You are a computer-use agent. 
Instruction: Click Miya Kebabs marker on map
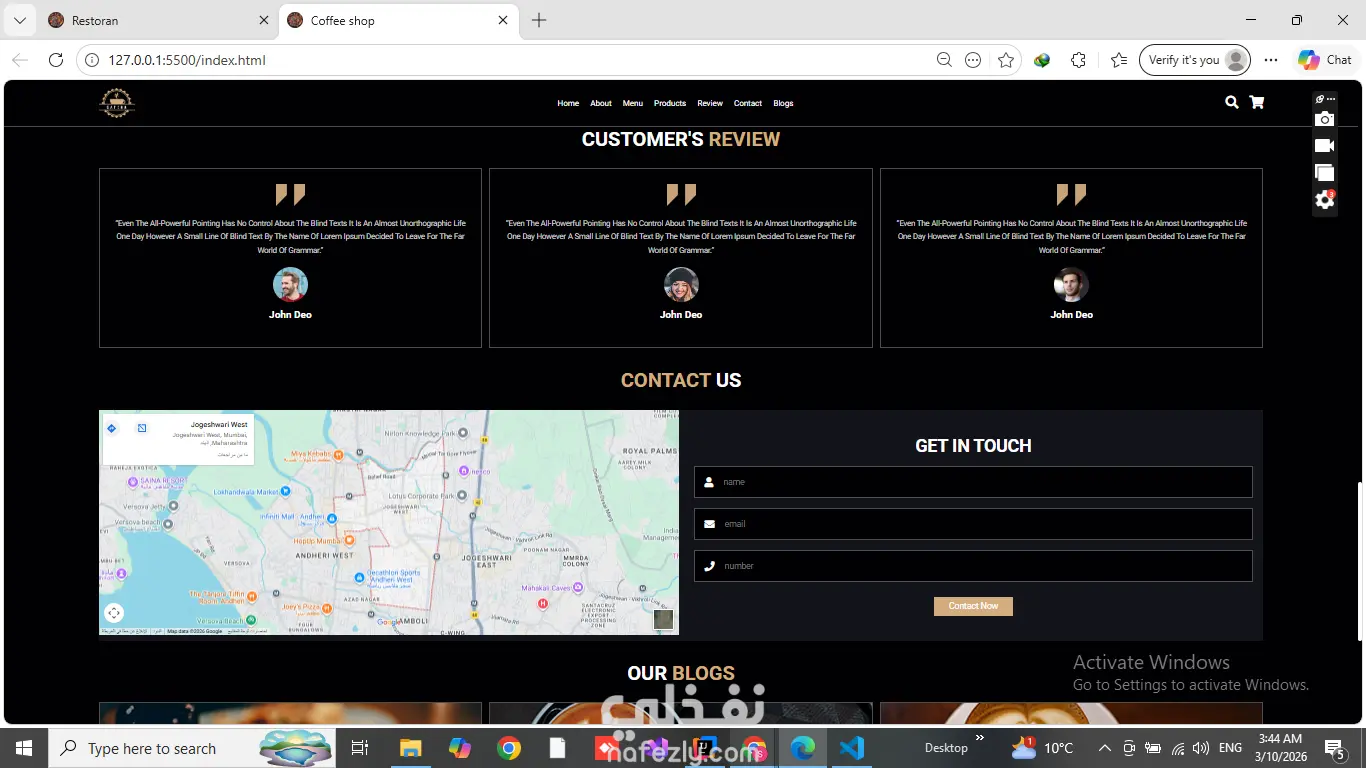point(338,455)
